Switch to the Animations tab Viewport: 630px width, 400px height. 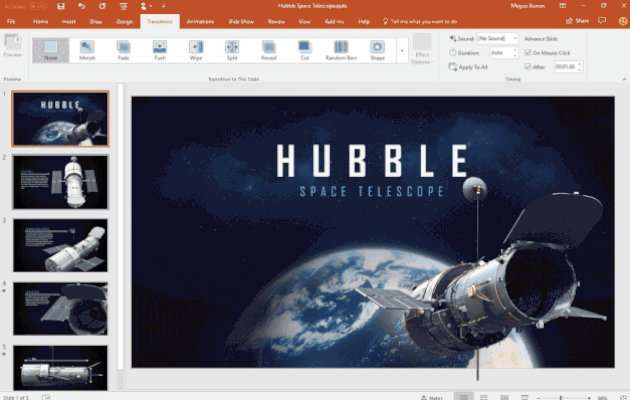pyautogui.click(x=200, y=21)
